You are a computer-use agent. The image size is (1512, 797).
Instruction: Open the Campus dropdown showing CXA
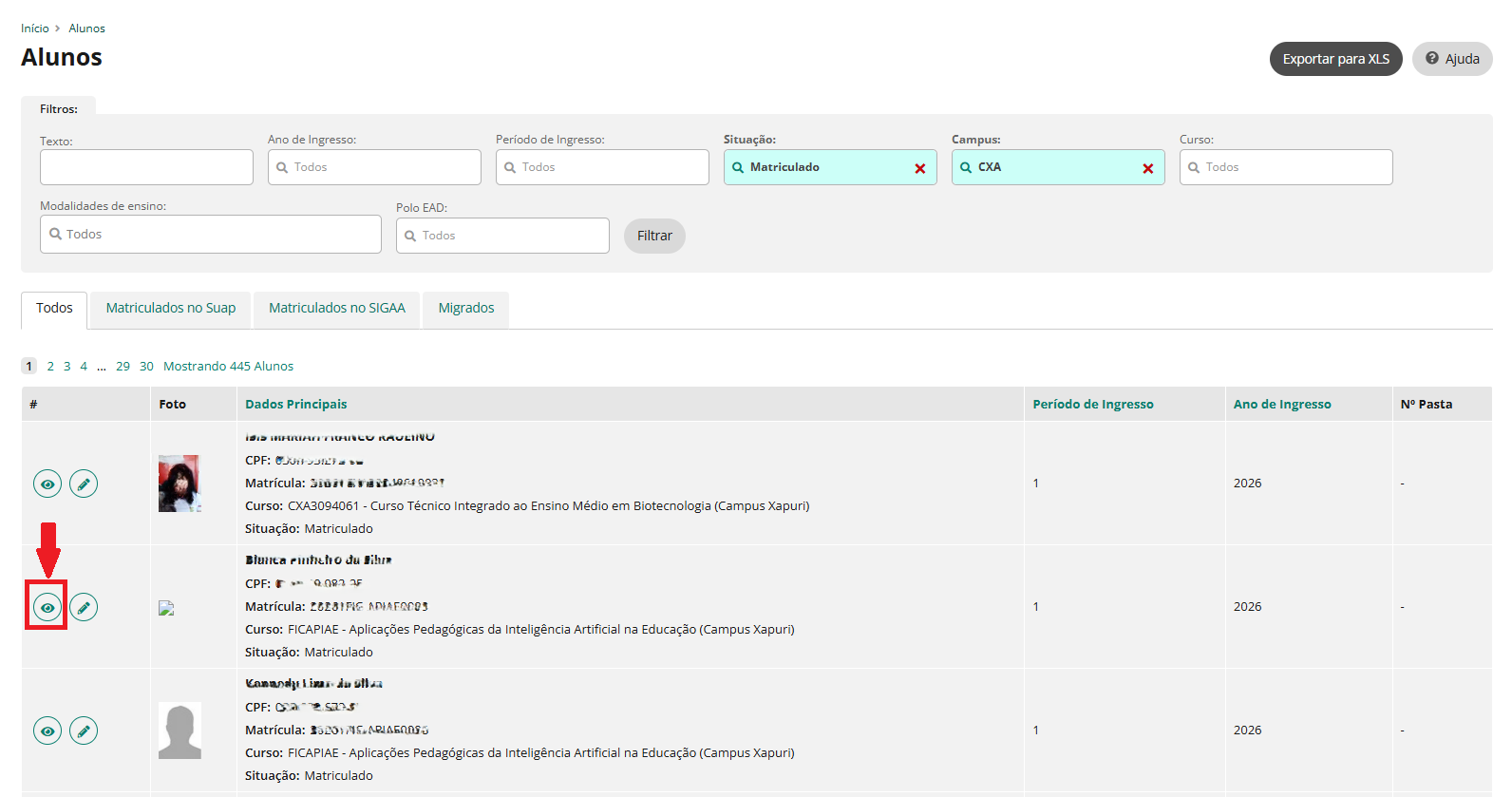pos(1058,167)
